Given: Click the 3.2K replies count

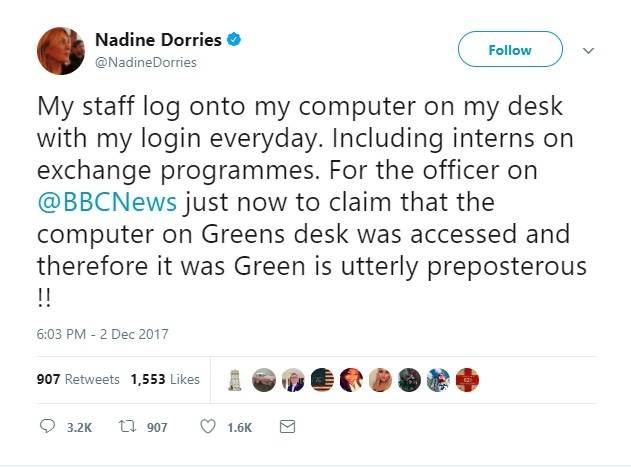Looking at the screenshot, I should click(79, 427).
